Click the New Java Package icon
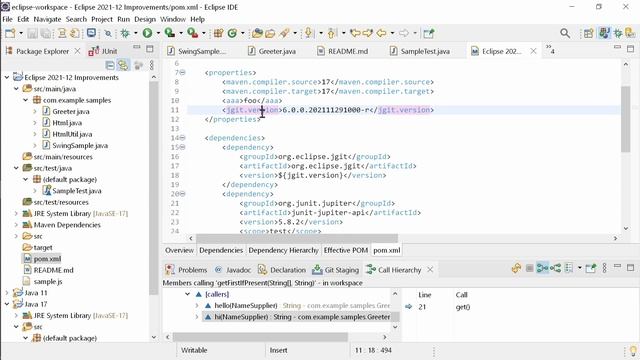Viewport: 640px width, 360px height. tap(218, 33)
